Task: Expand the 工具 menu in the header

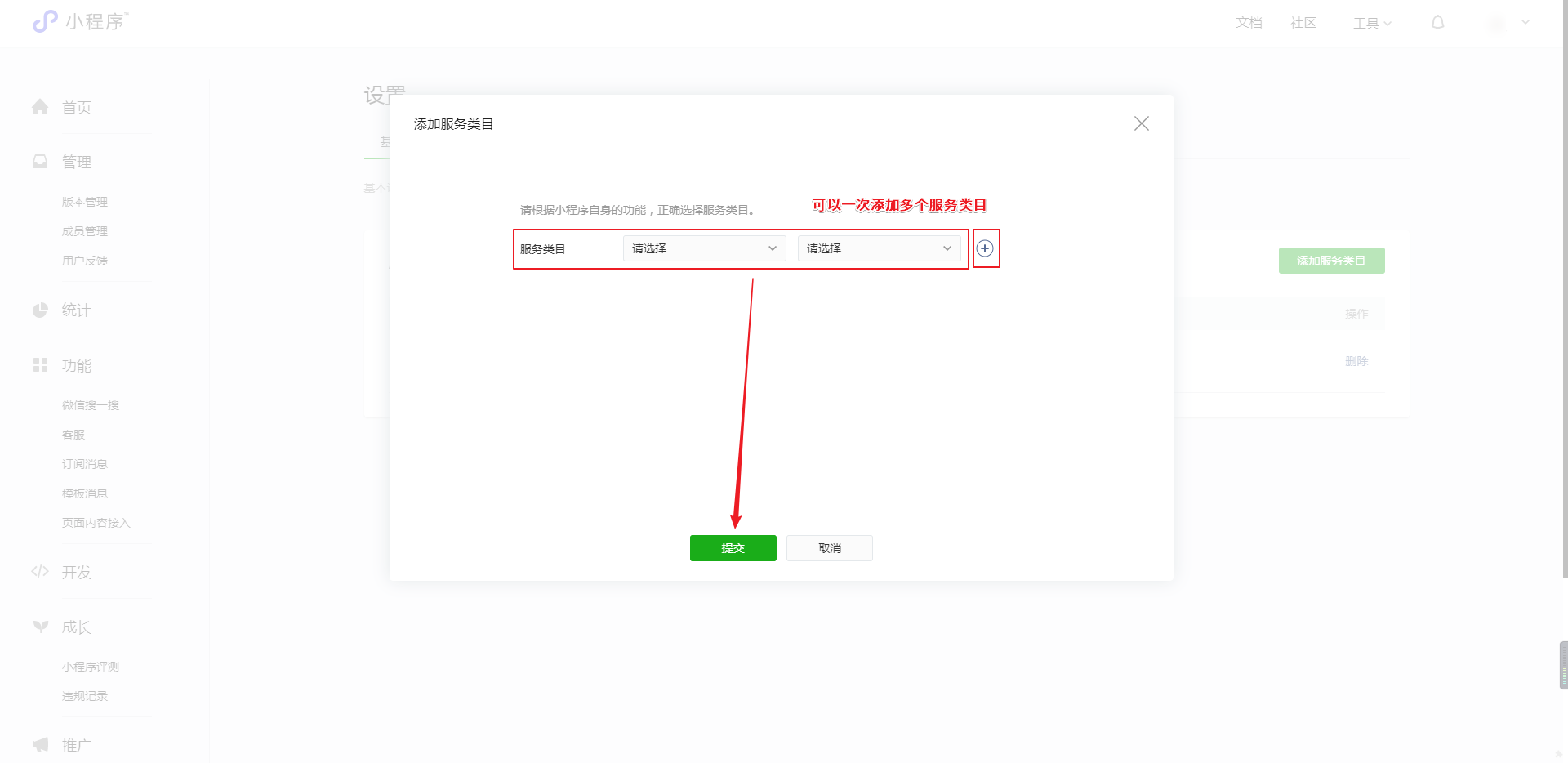Action: click(1371, 23)
